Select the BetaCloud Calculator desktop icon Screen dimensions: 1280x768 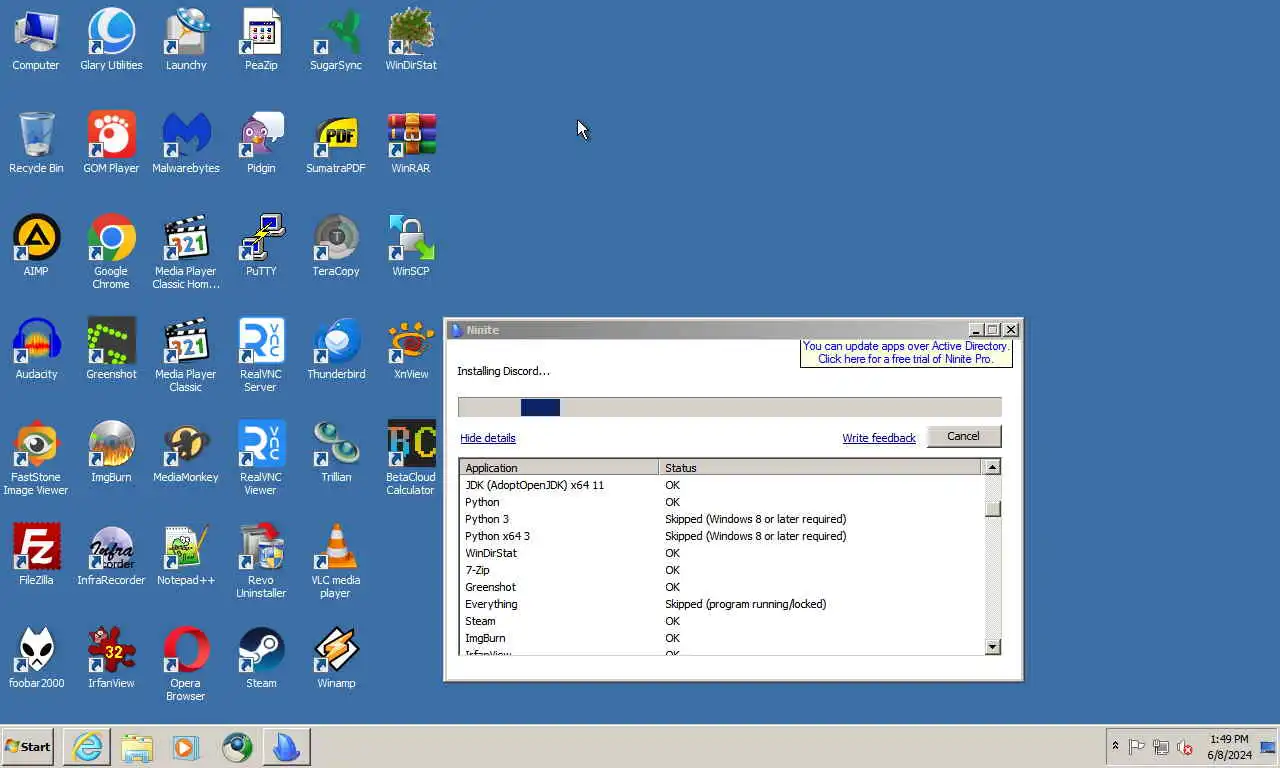point(411,458)
